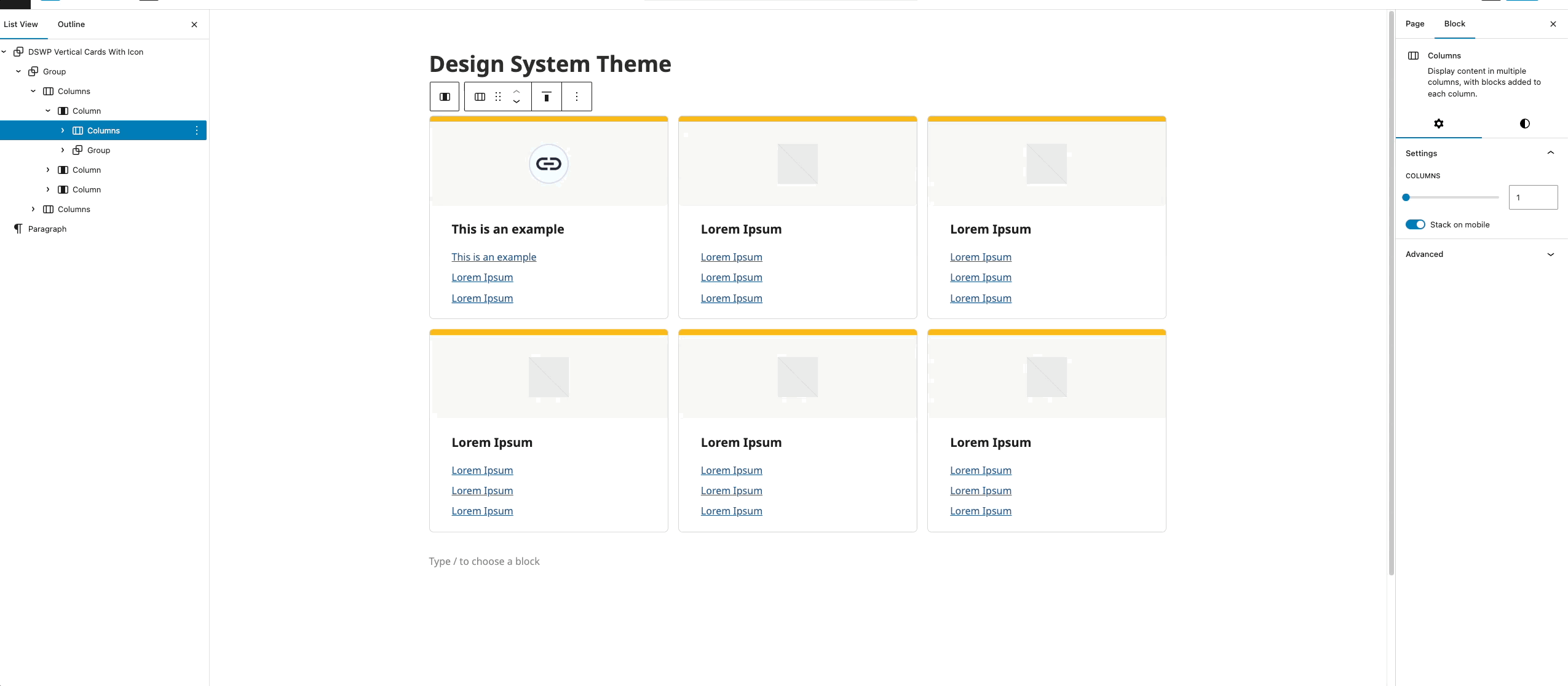Select second Column item in List View
This screenshot has width=1568, height=686.
pyautogui.click(x=87, y=170)
